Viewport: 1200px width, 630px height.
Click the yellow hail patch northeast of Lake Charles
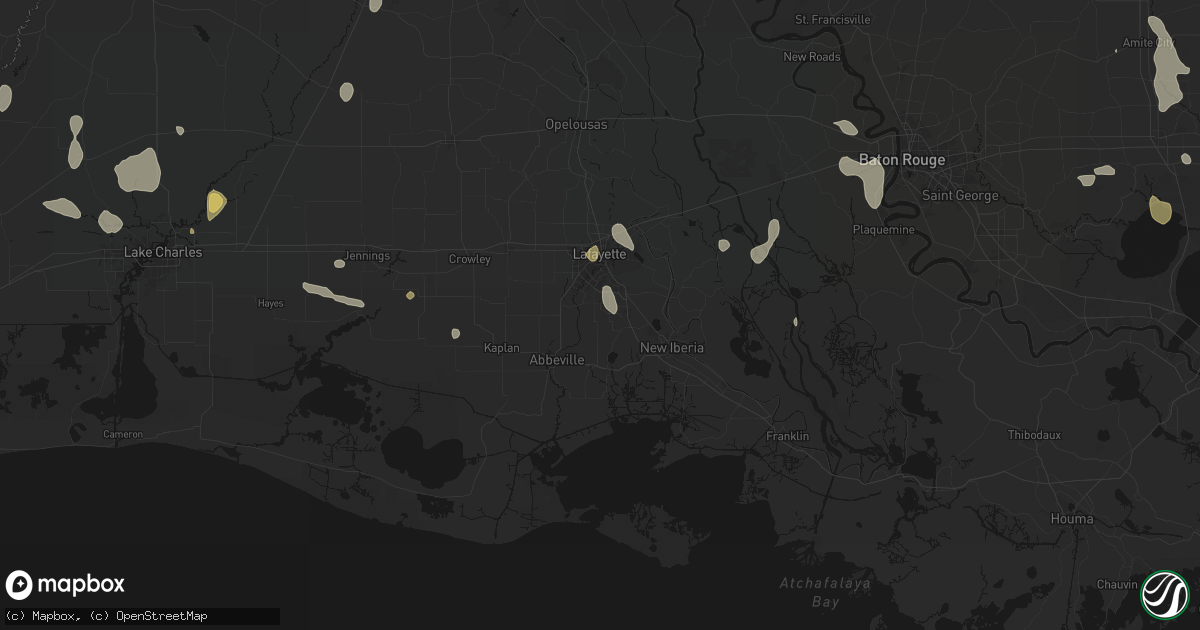point(215,204)
